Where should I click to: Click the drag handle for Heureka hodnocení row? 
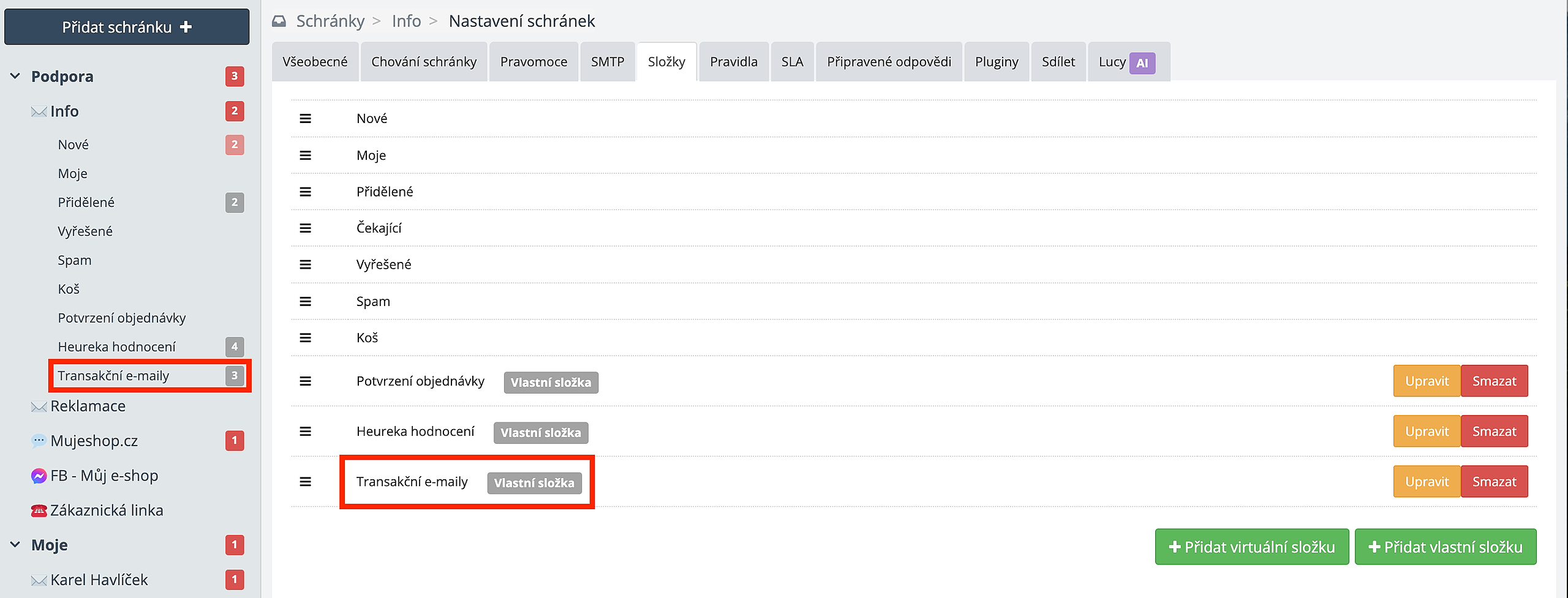pyautogui.click(x=305, y=432)
